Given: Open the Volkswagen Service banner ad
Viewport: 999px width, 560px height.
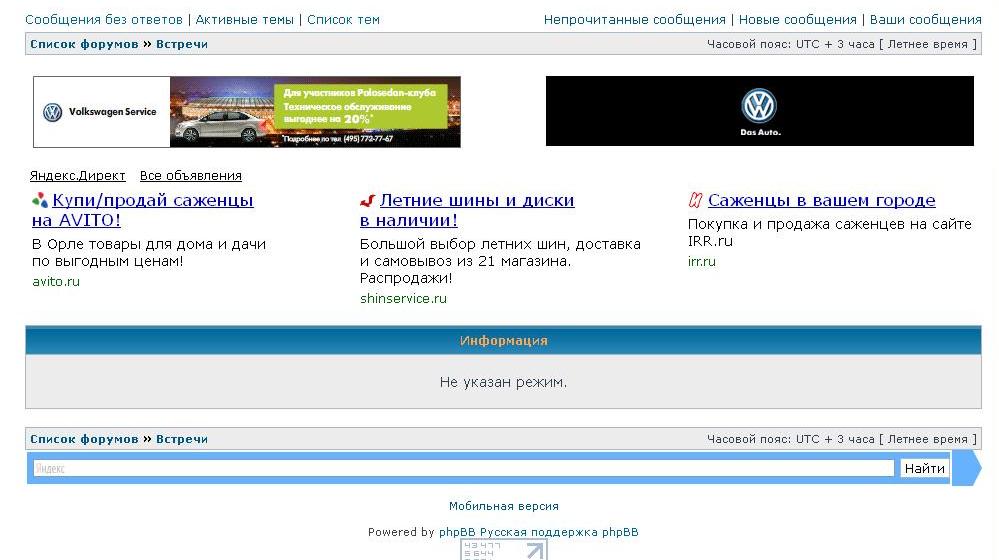Looking at the screenshot, I should click(x=247, y=111).
